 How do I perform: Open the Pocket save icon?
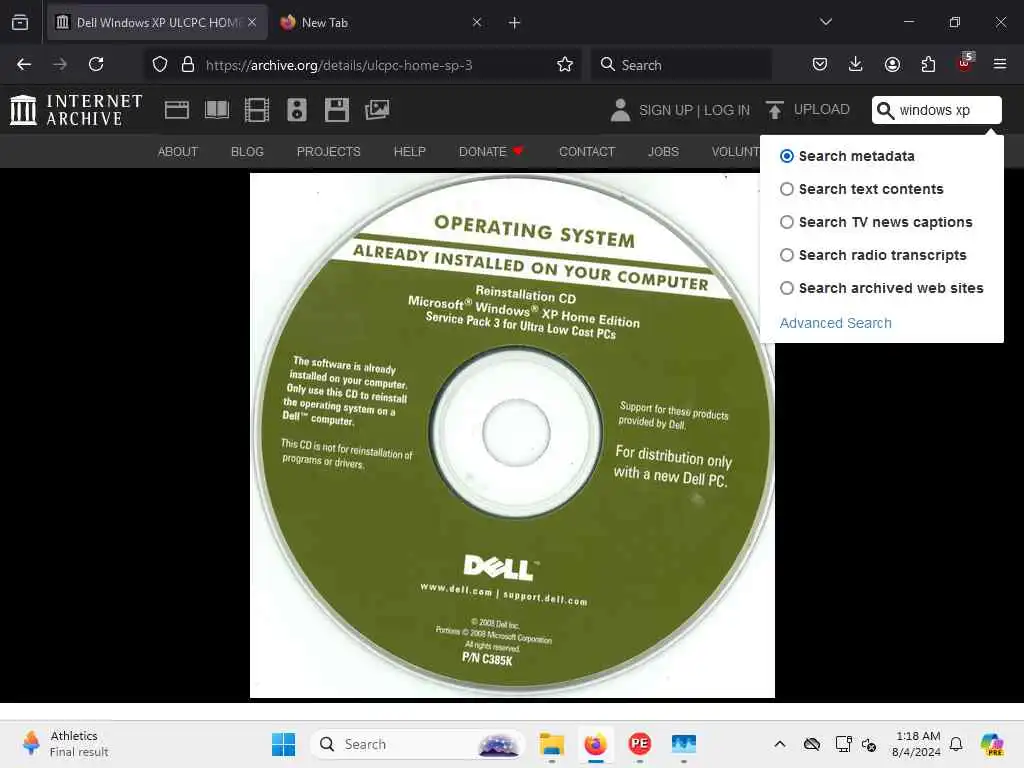pos(820,64)
